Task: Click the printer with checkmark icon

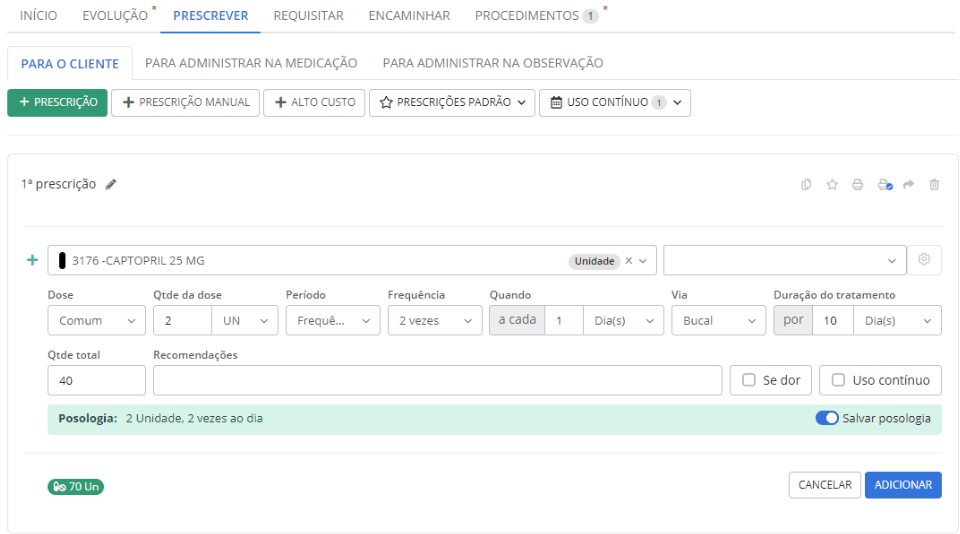Action: tap(885, 184)
